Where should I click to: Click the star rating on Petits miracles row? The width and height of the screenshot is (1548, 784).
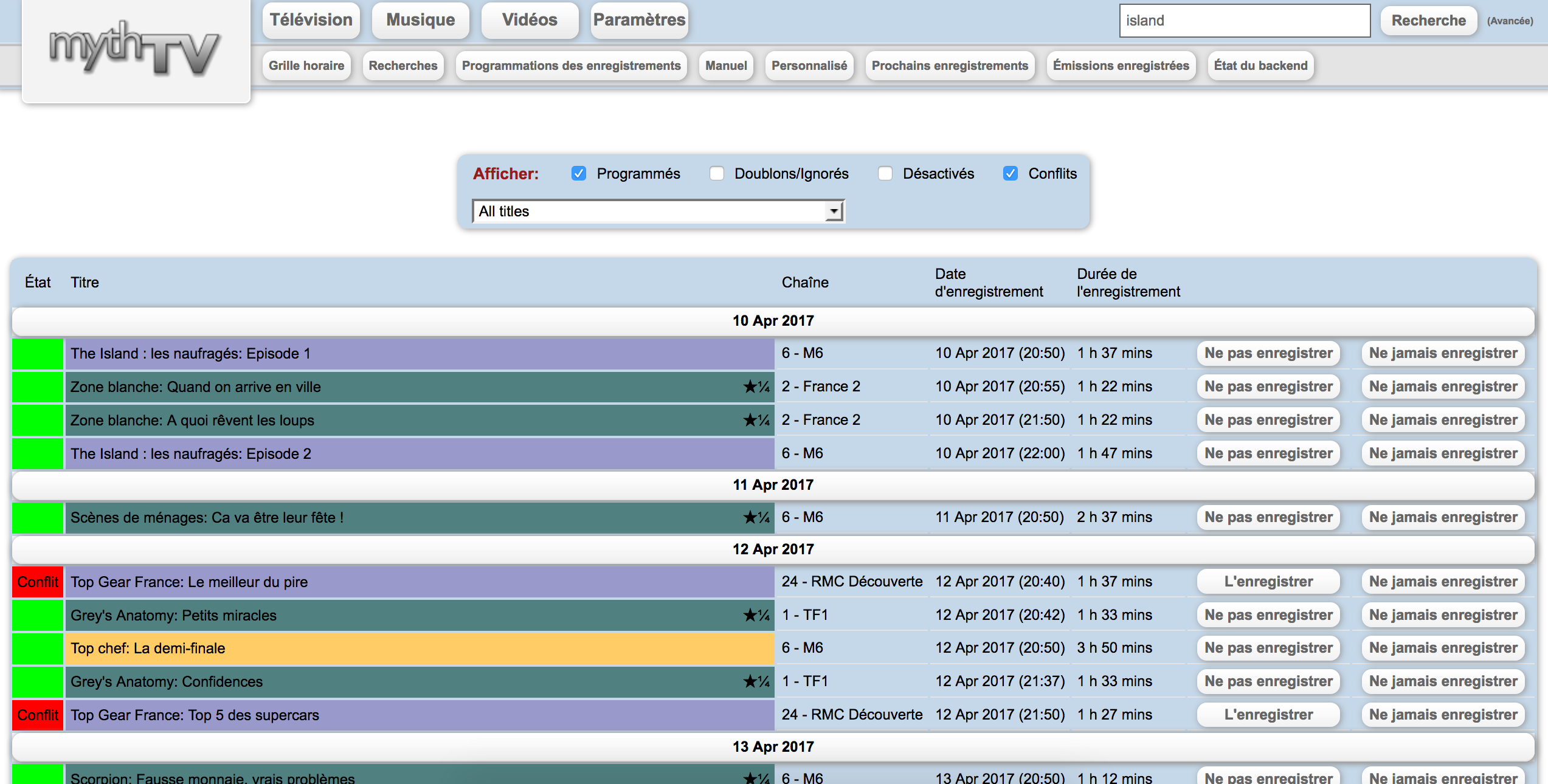756,616
